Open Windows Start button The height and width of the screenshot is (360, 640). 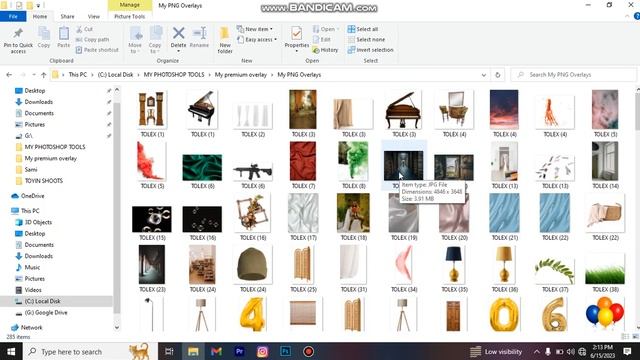coord(11,351)
